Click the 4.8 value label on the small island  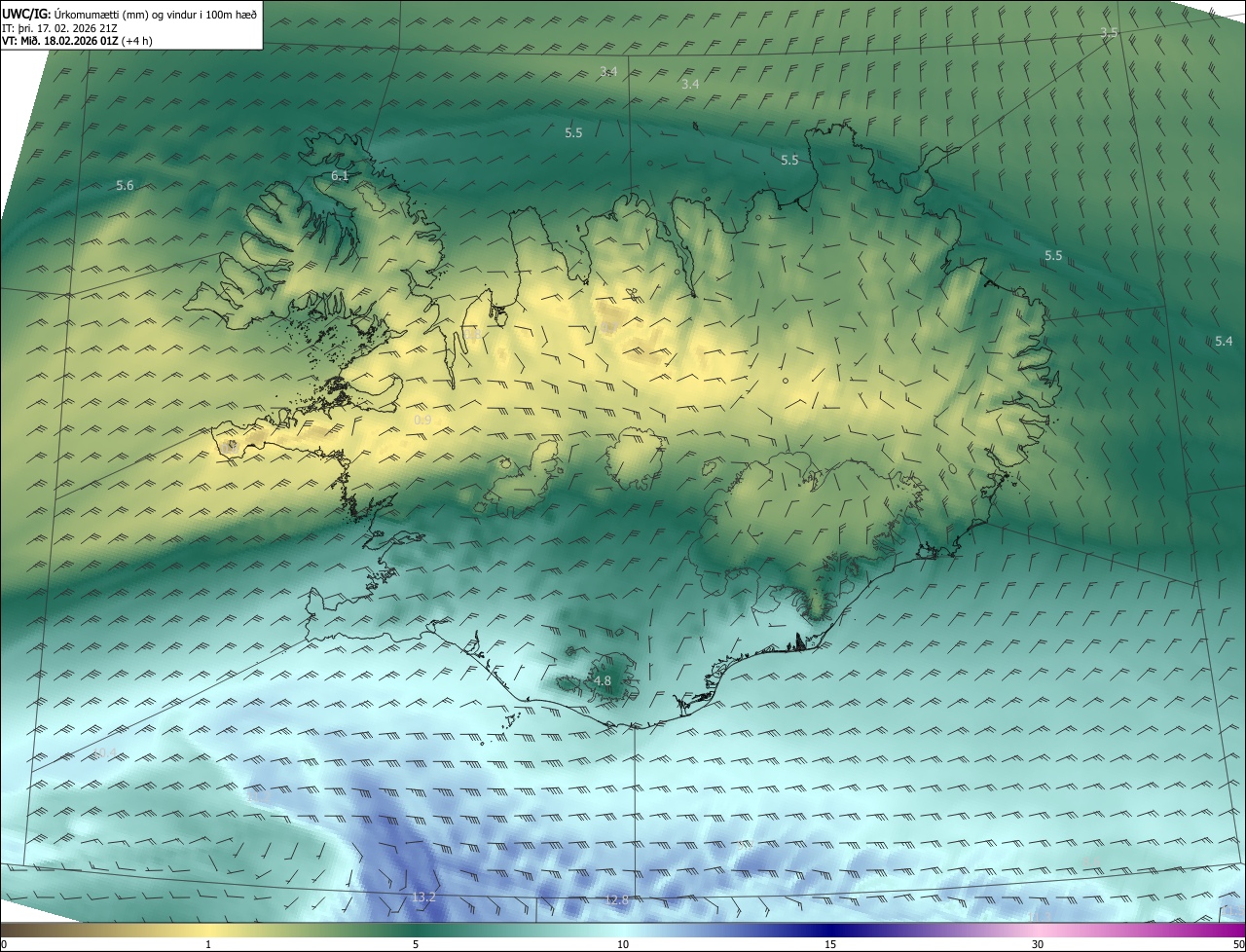coord(603,681)
